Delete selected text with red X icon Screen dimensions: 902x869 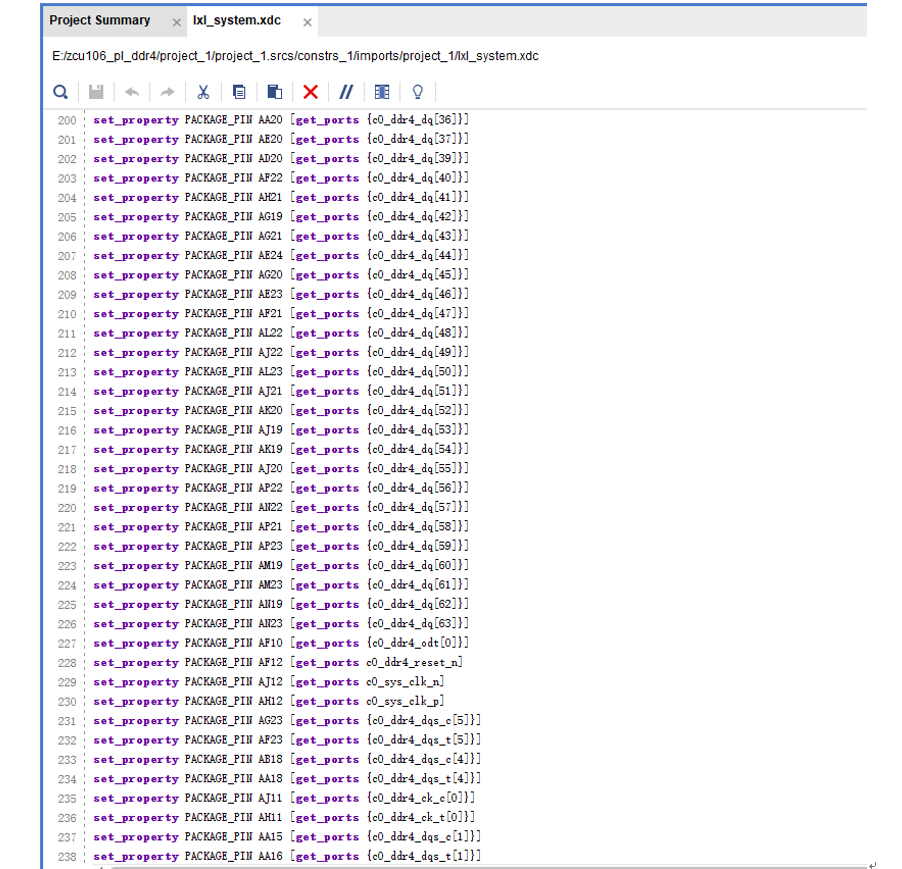click(310, 92)
